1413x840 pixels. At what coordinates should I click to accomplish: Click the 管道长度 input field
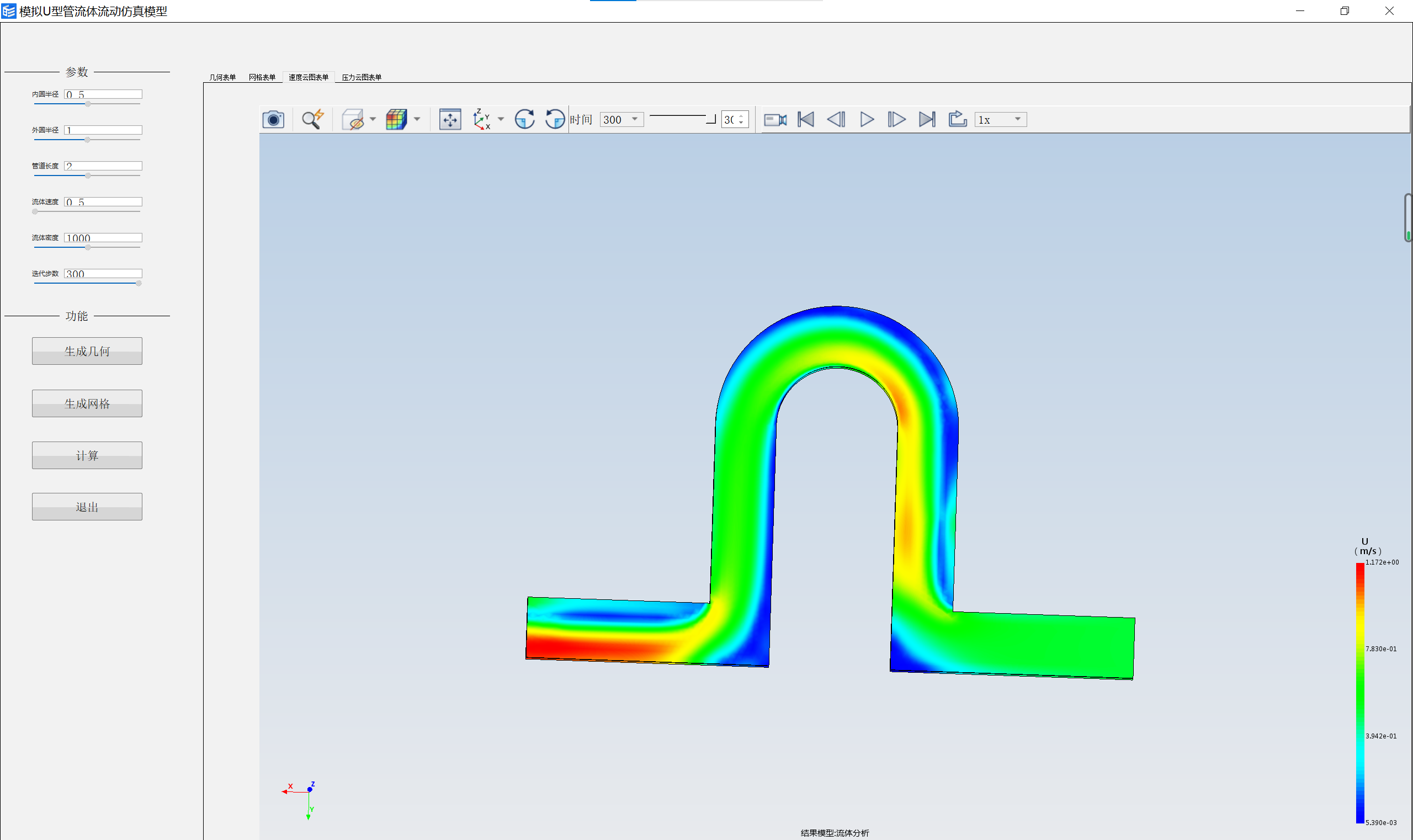point(103,166)
